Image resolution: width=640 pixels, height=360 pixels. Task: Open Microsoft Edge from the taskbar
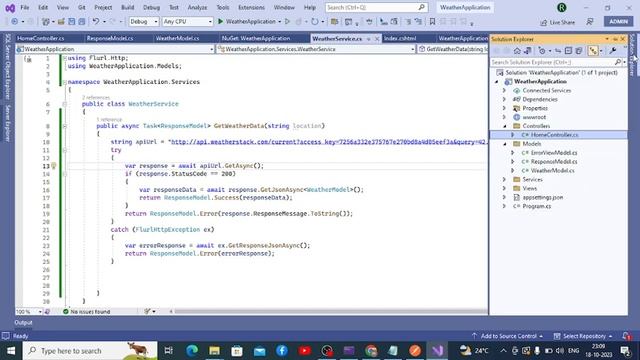(x=192, y=351)
